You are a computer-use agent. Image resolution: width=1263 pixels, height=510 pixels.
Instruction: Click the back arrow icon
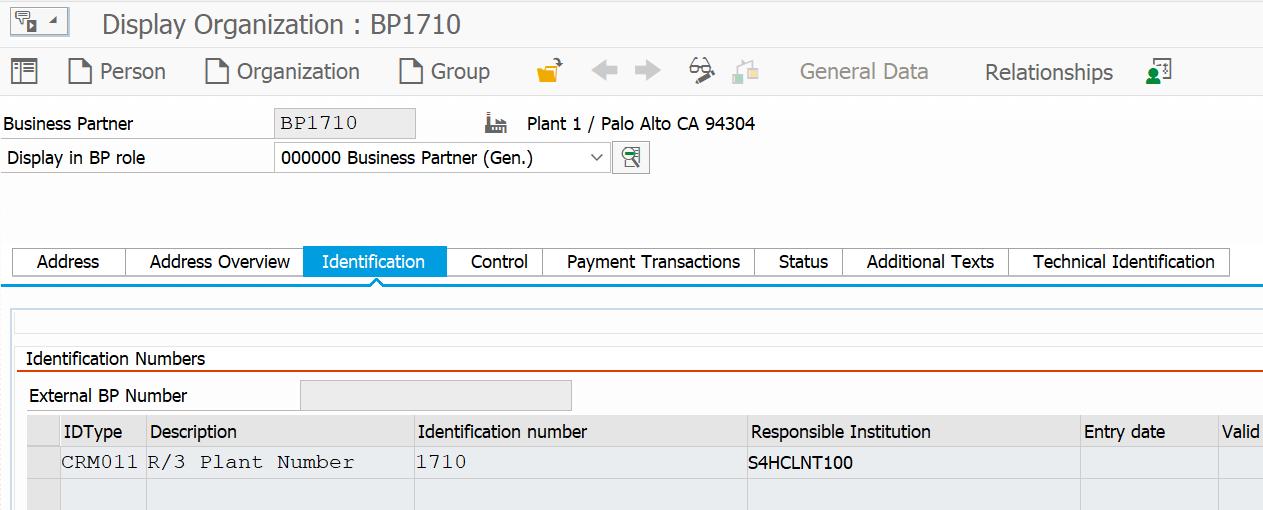click(604, 71)
